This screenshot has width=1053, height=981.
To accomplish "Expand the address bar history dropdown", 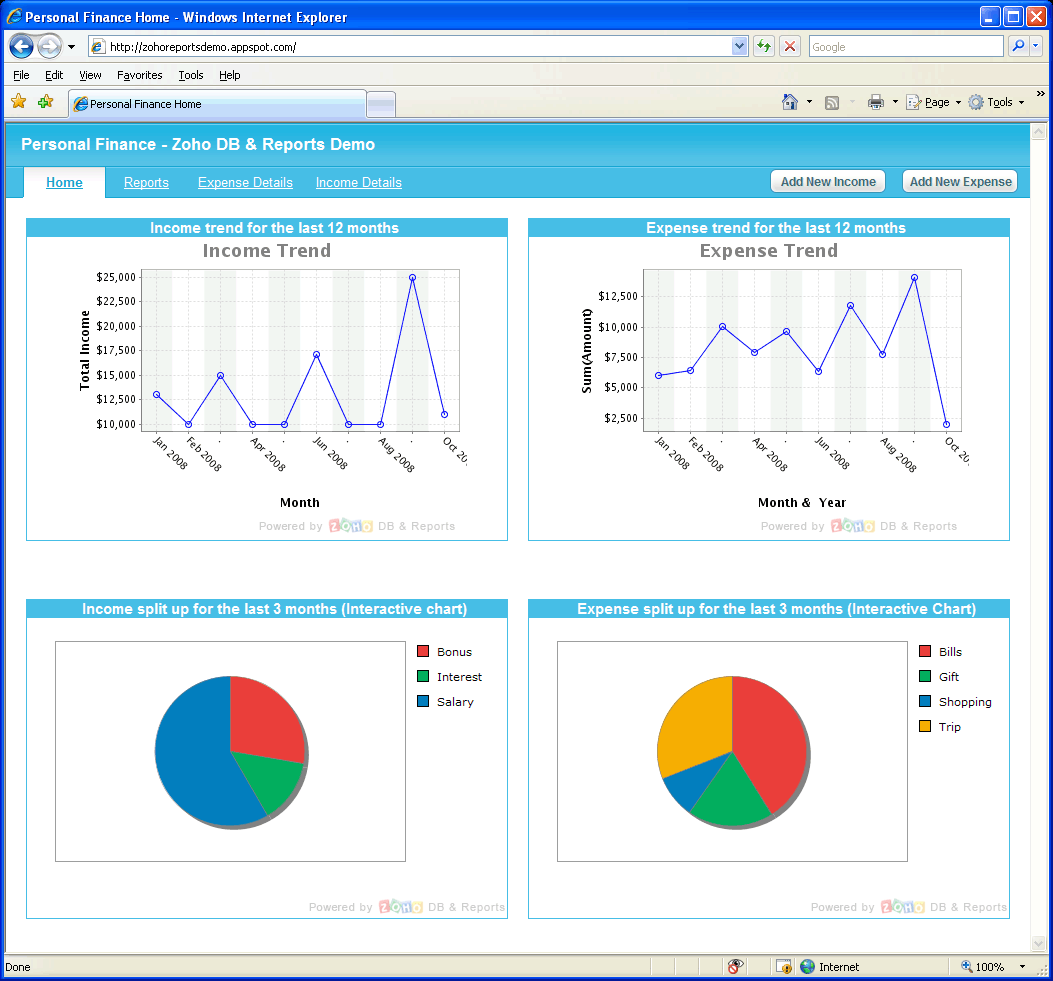I will point(739,46).
